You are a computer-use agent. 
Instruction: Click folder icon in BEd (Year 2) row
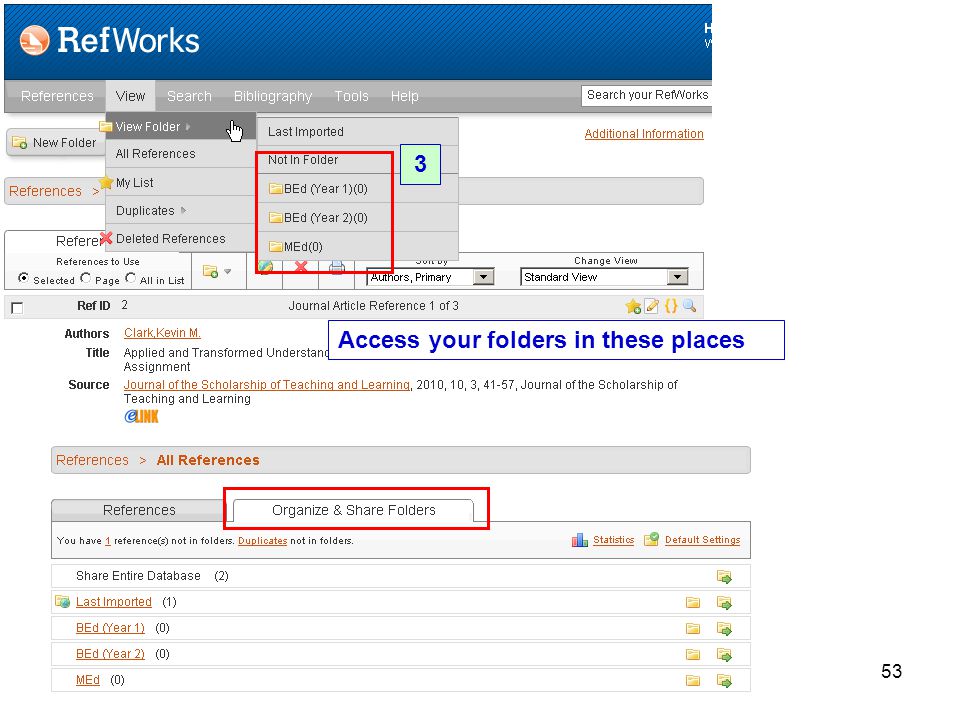[x=693, y=655]
